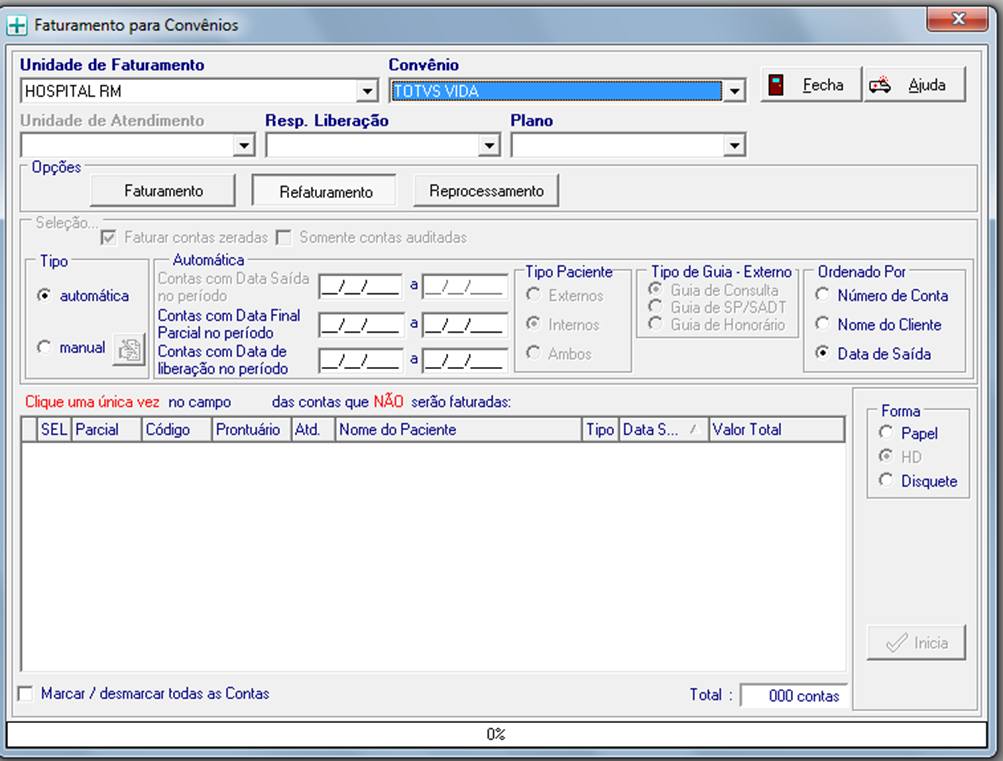Screen dimensions: 1003x761
Task: Open the Resp. Liberação dropdown
Action: 489,146
